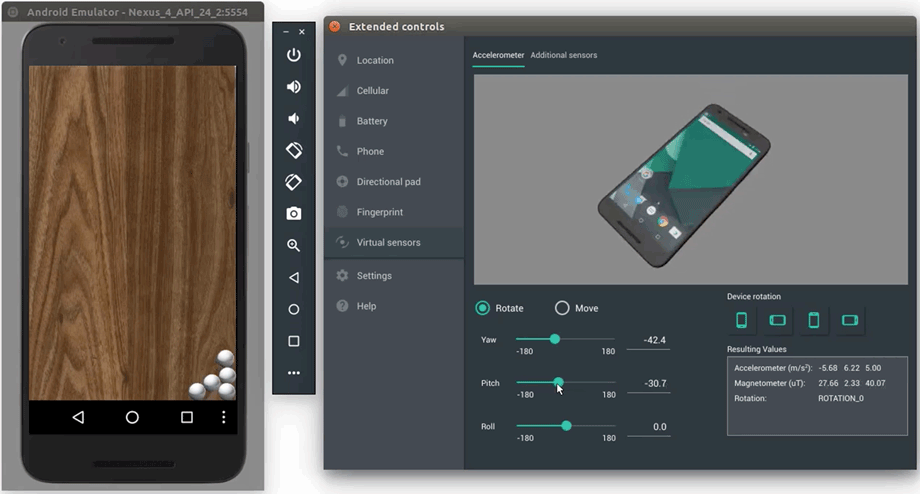Open the phone's vertical dots menu
920x494 pixels.
click(224, 417)
